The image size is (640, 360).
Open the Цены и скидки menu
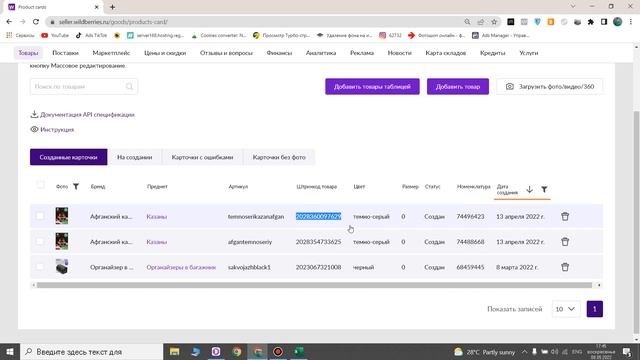[165, 53]
